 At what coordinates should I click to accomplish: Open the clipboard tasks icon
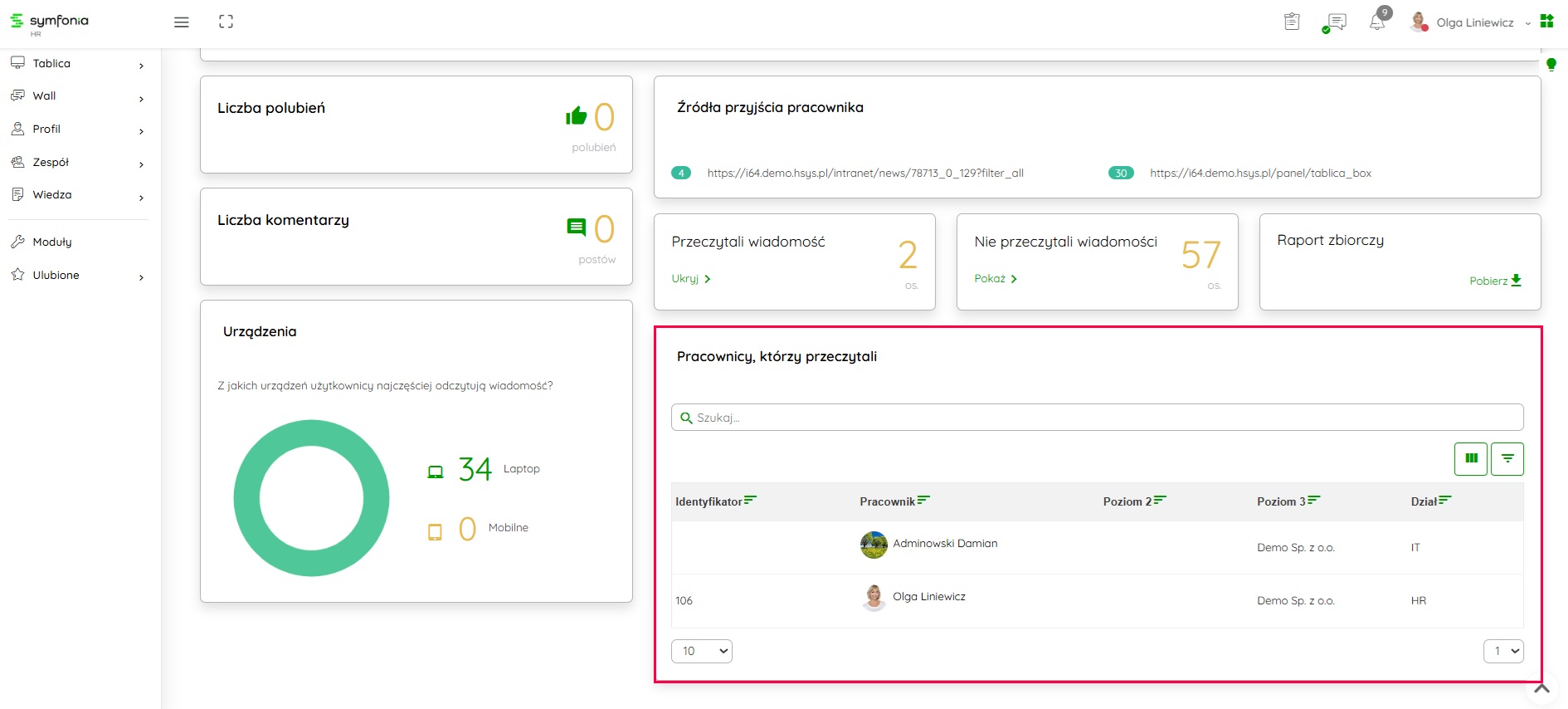point(1292,22)
